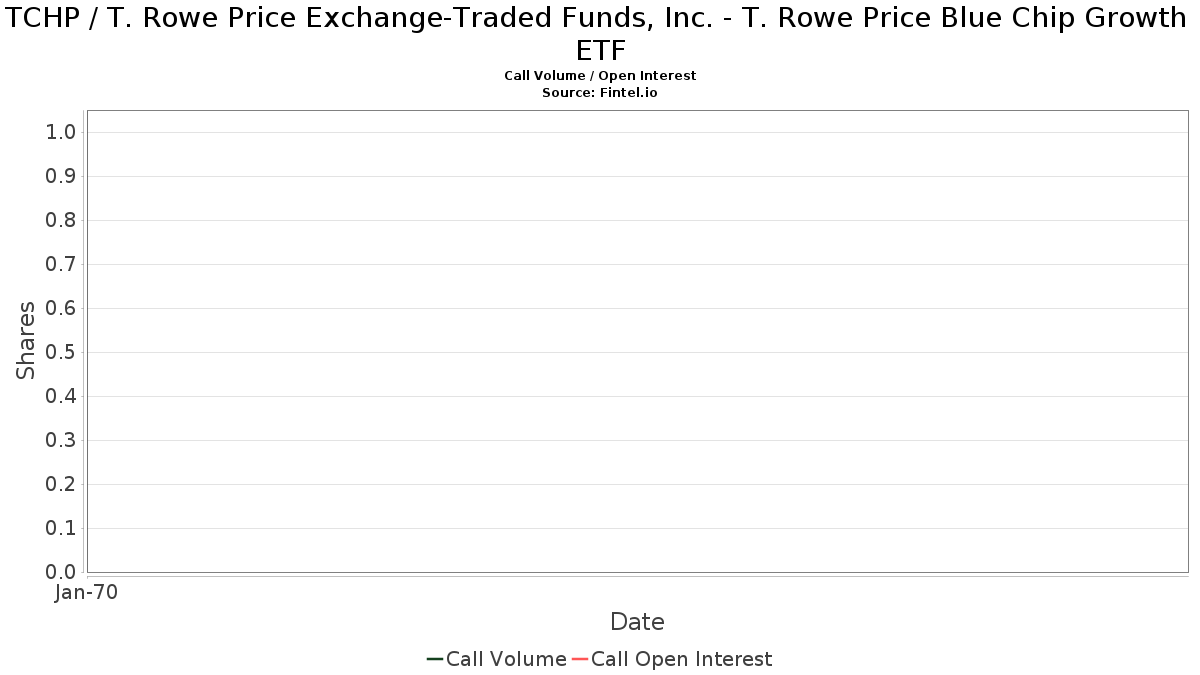This screenshot has width=1200, height=675.
Task: Click the Jan-70 date axis label
Action: 86,592
